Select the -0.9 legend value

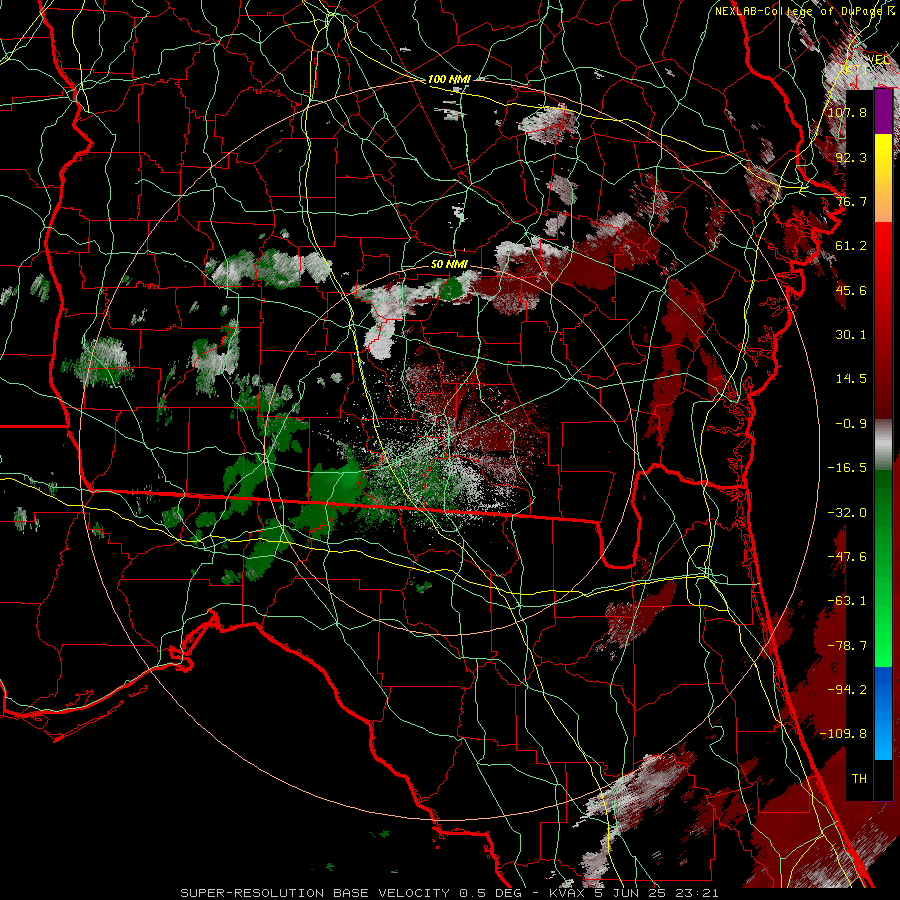click(x=851, y=424)
